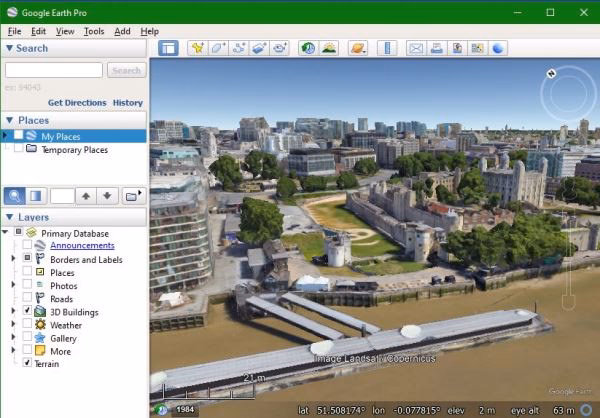Enable the Roads layer
Screen dimensions: 600x418
click(27, 297)
